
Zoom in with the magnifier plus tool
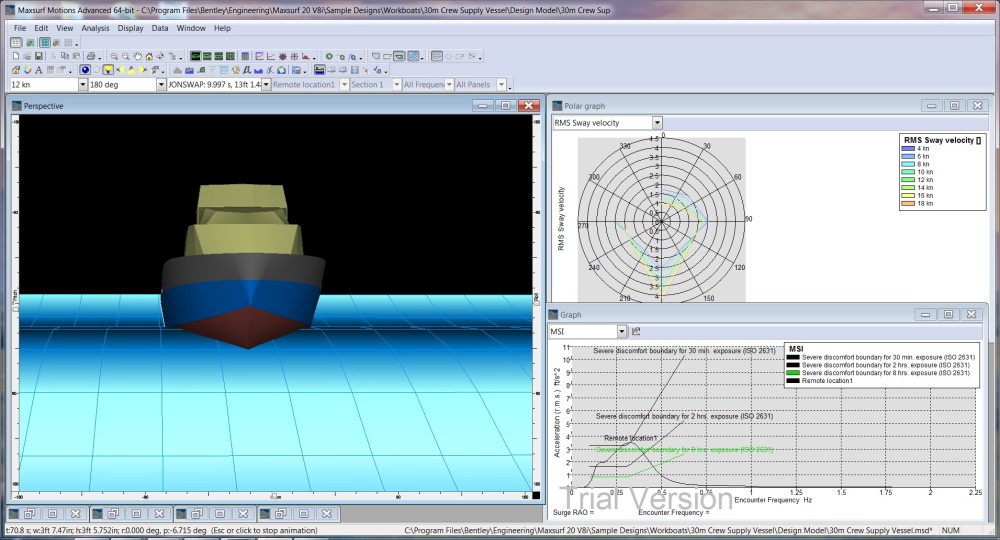coord(114,56)
